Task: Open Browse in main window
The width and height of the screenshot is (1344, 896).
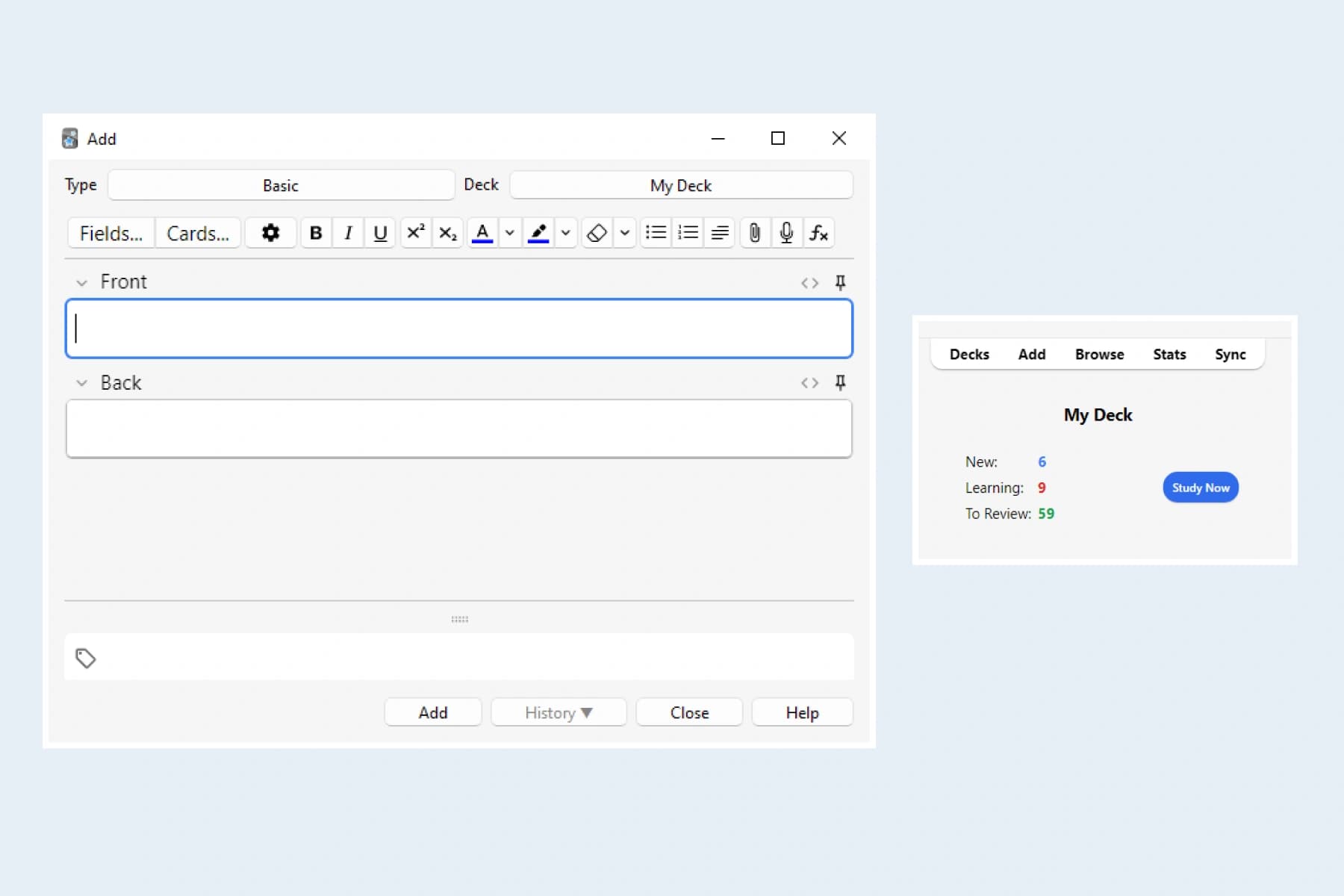Action: [1099, 355]
